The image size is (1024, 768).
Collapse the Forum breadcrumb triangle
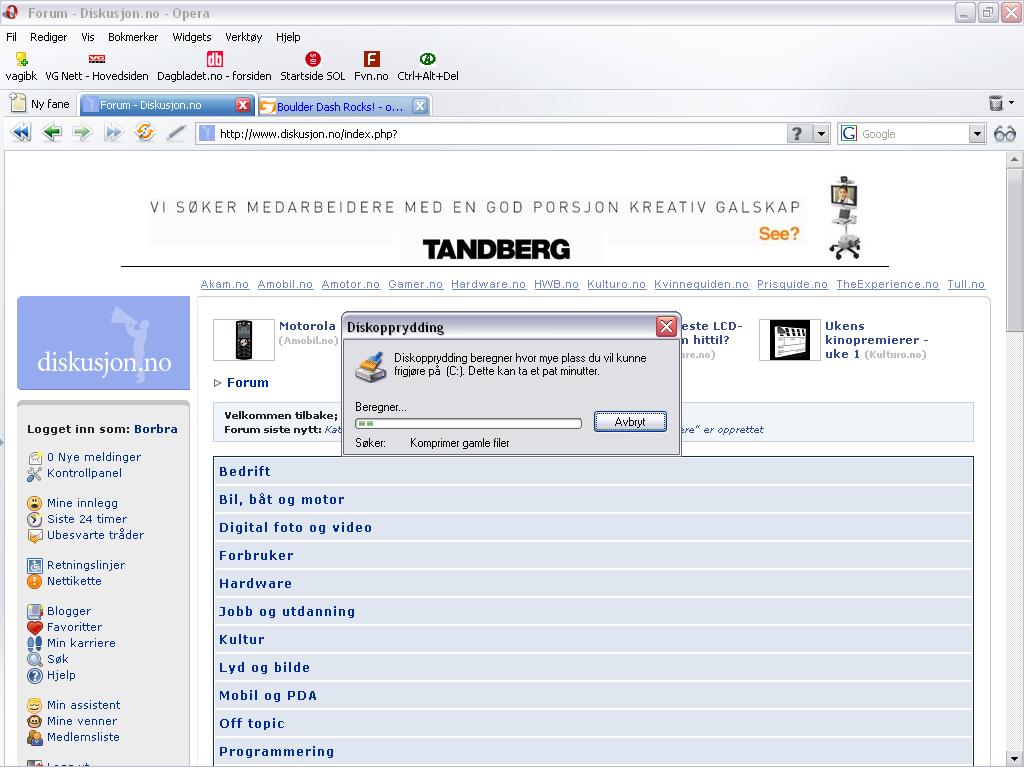tap(217, 383)
